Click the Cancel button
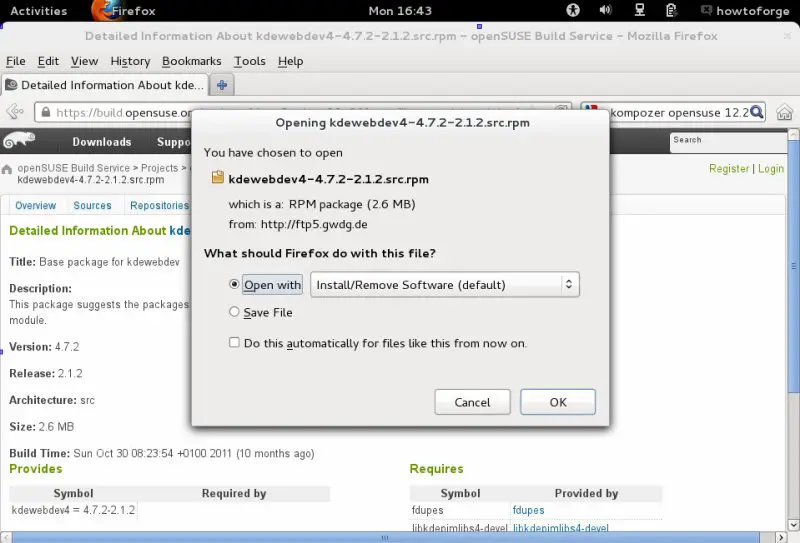800x543 pixels. (472, 402)
